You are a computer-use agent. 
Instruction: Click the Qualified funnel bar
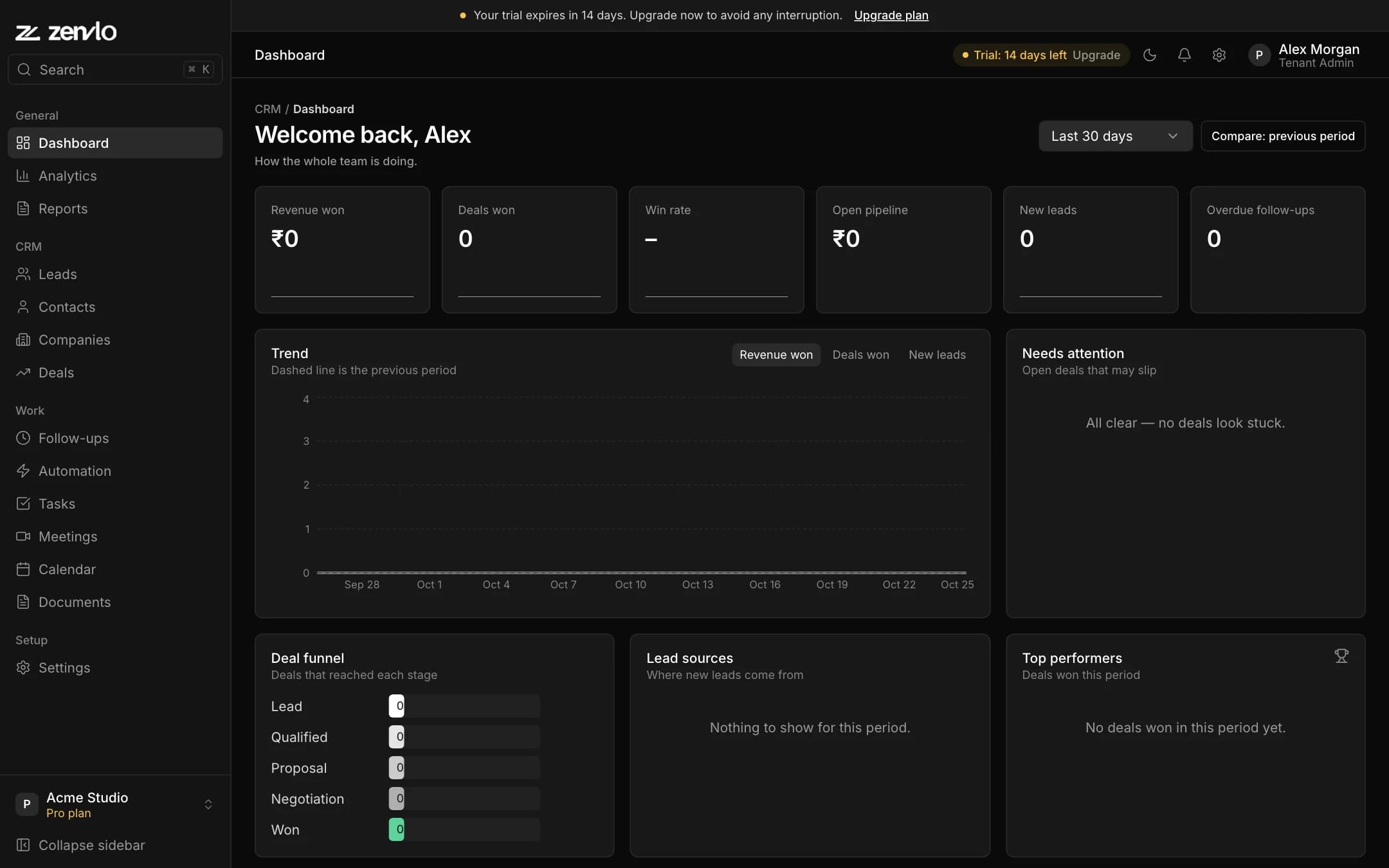tap(464, 737)
